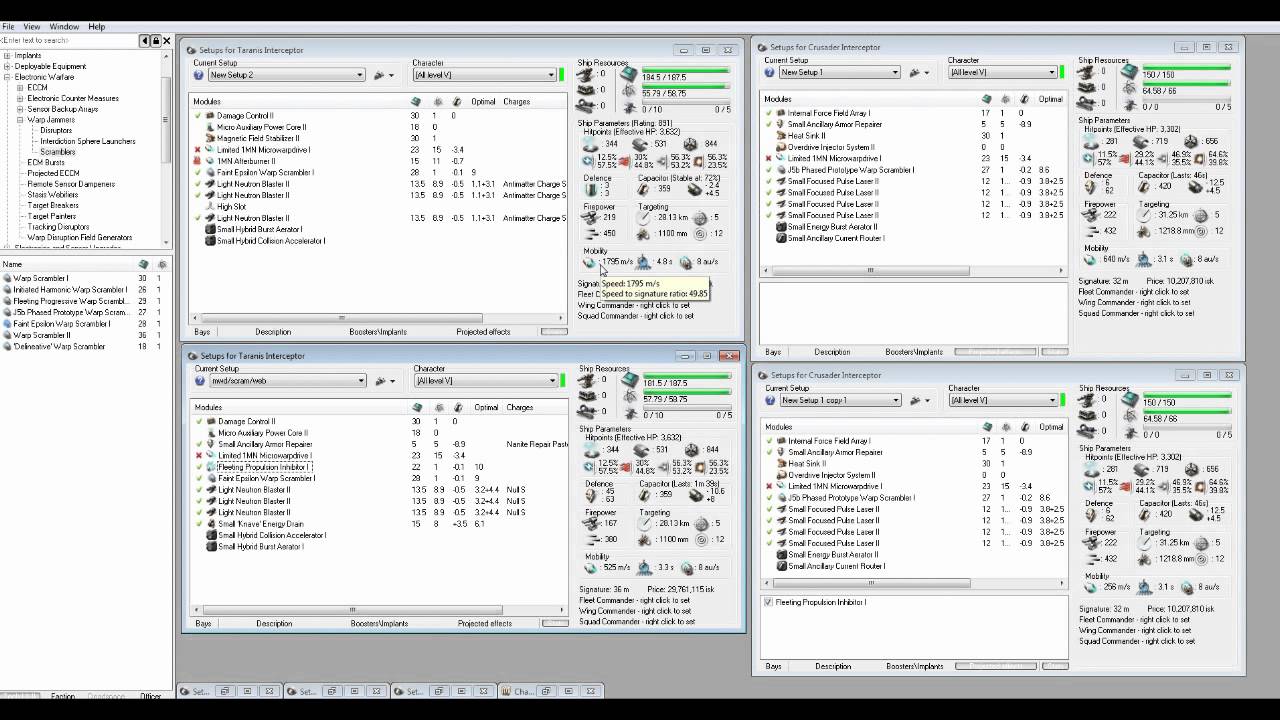The height and width of the screenshot is (720, 1280).
Task: Expand the Implants tree node
Action: tap(8, 56)
